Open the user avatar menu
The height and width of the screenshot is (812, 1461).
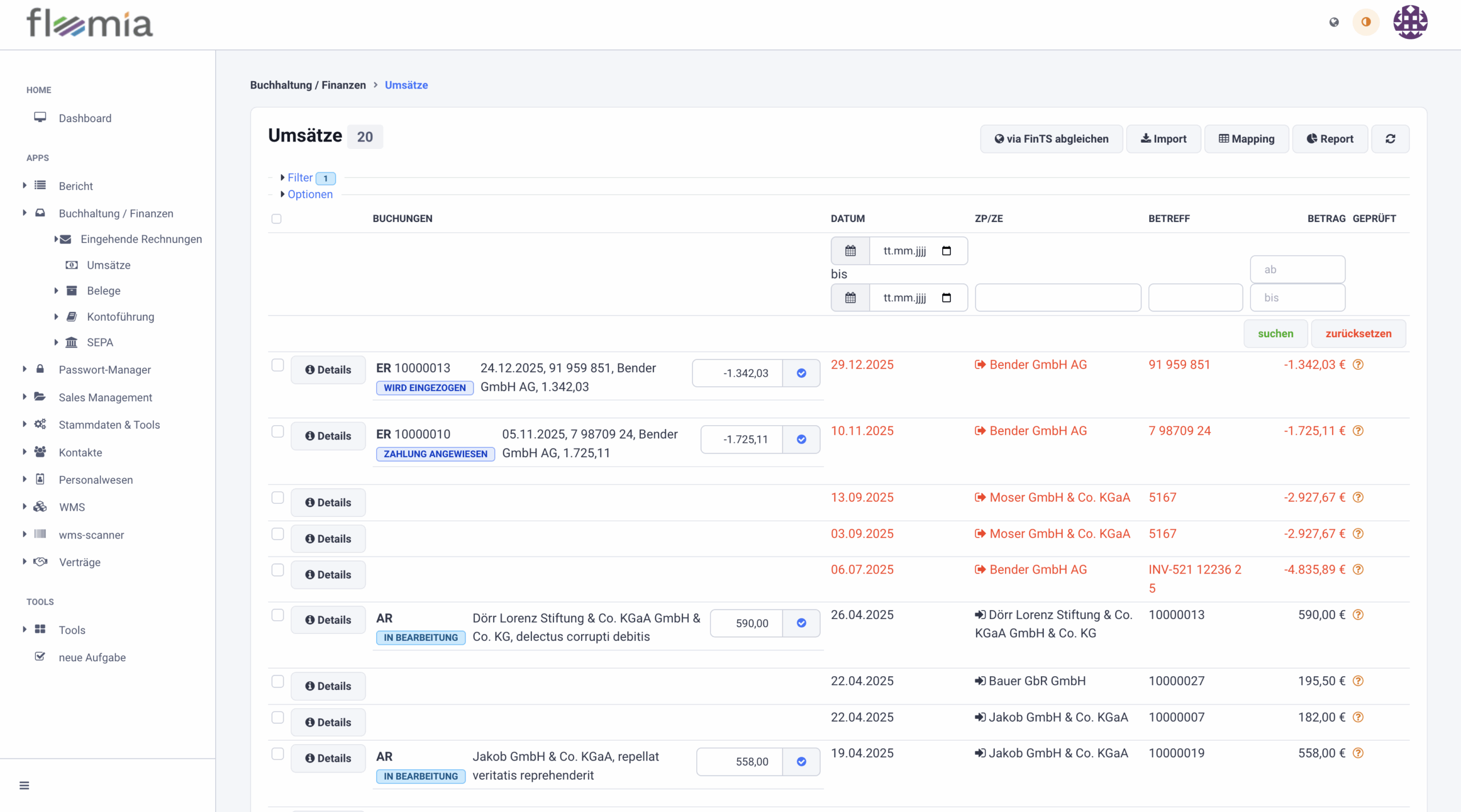point(1410,22)
